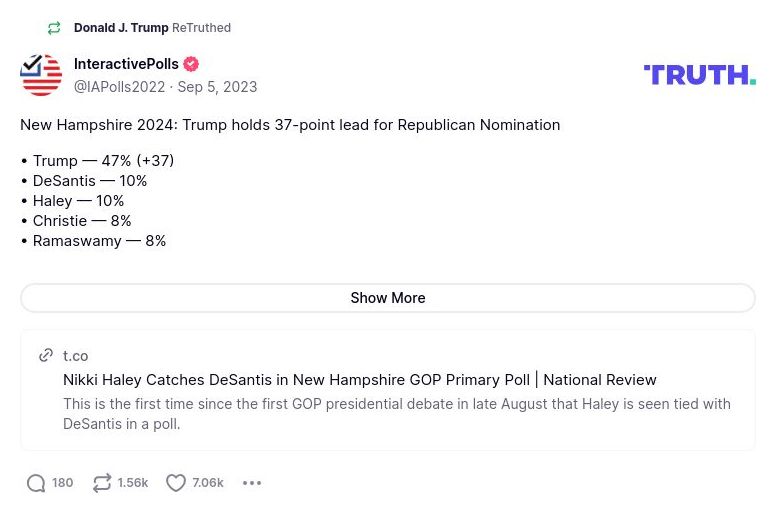The image size is (777, 513).
Task: Open the three-dot more options menu
Action: click(252, 483)
